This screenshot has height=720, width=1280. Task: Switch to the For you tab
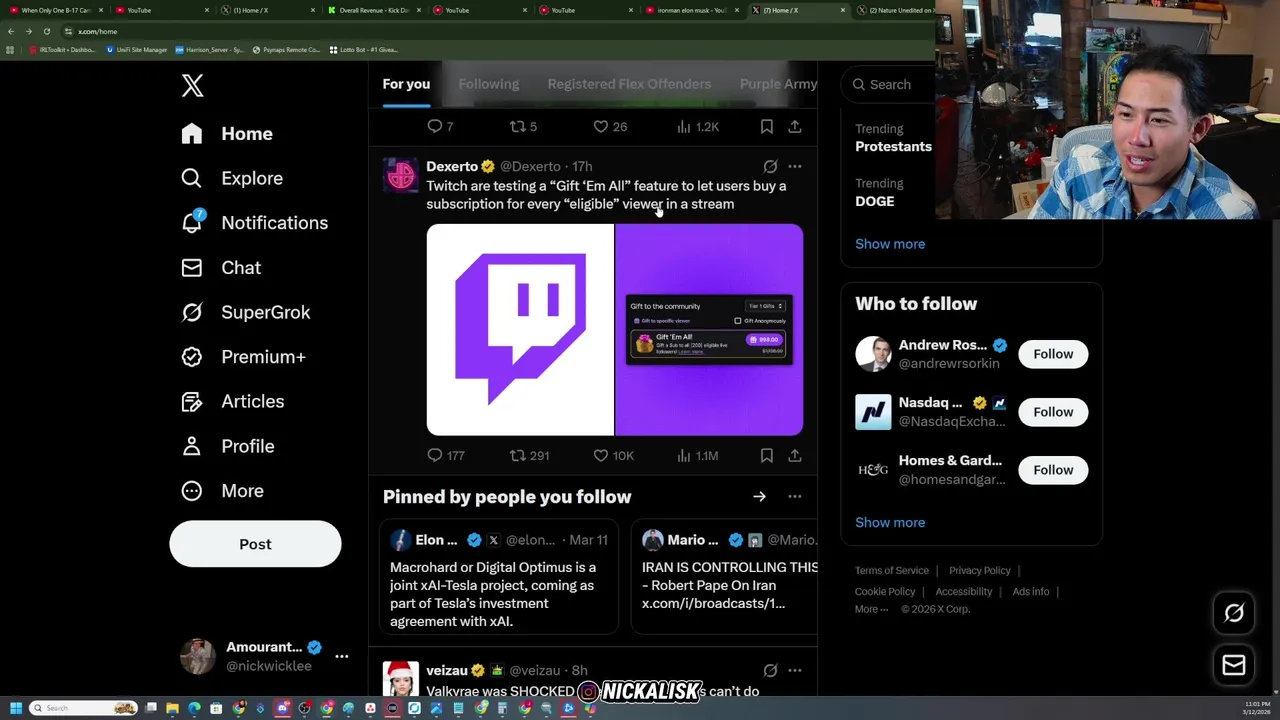click(x=406, y=84)
